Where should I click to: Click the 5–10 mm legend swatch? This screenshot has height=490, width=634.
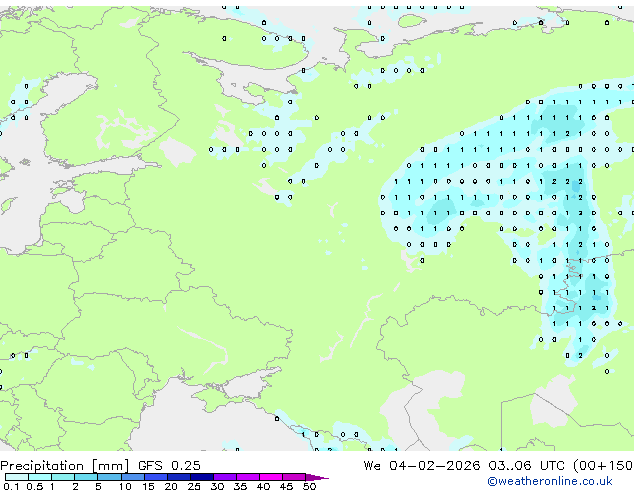[109, 477]
